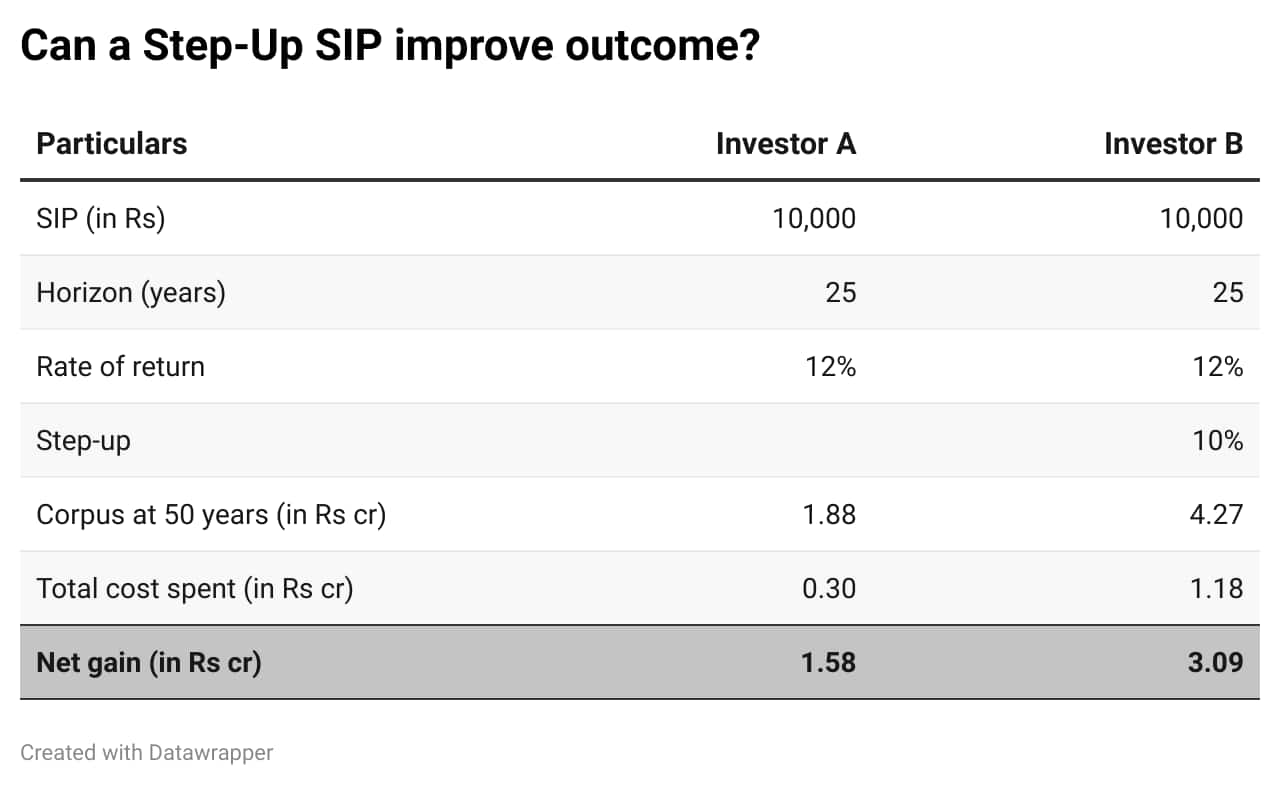Select the "Step-up" row label
Viewport: 1280px width, 786px height.
[83, 440]
